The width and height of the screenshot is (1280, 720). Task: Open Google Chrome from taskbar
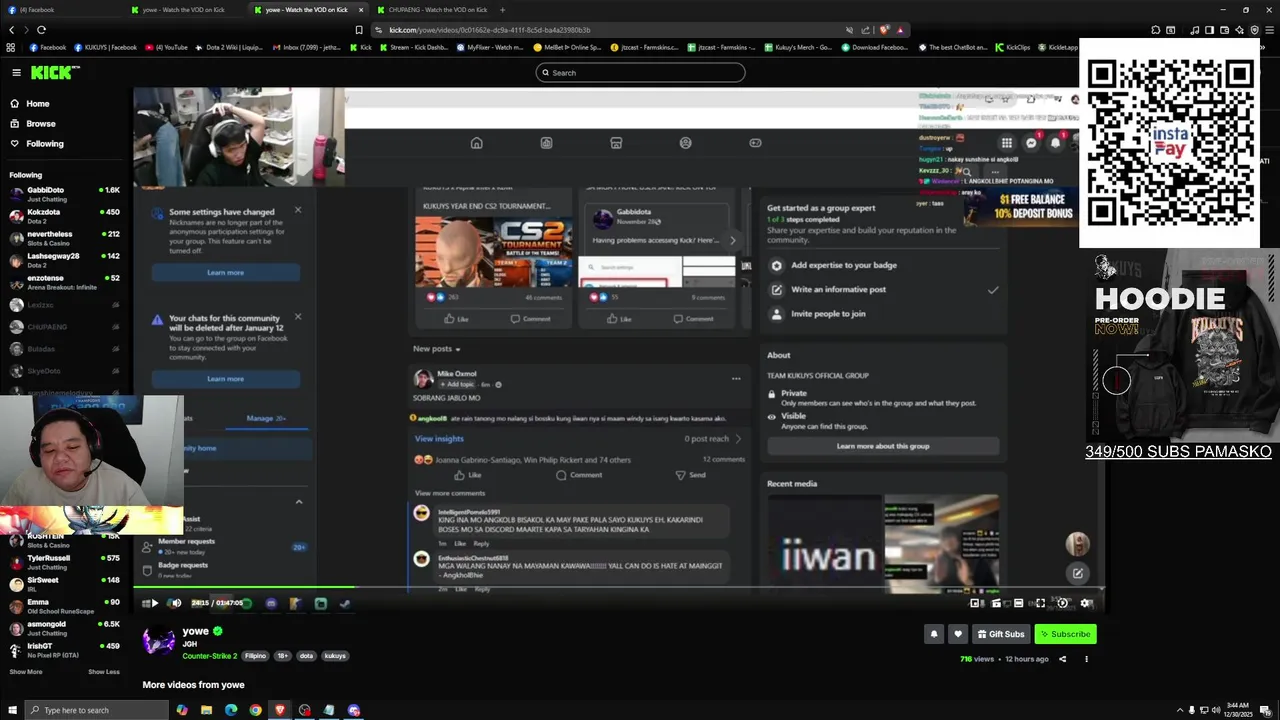(x=255, y=710)
